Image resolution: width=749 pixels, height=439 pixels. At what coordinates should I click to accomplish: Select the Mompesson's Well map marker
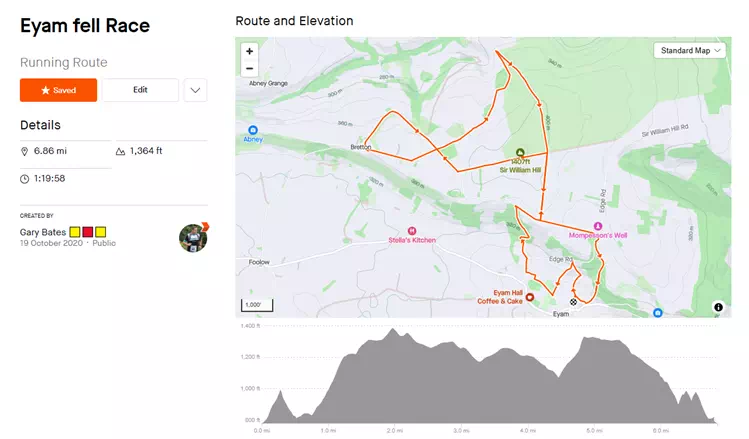[597, 226]
